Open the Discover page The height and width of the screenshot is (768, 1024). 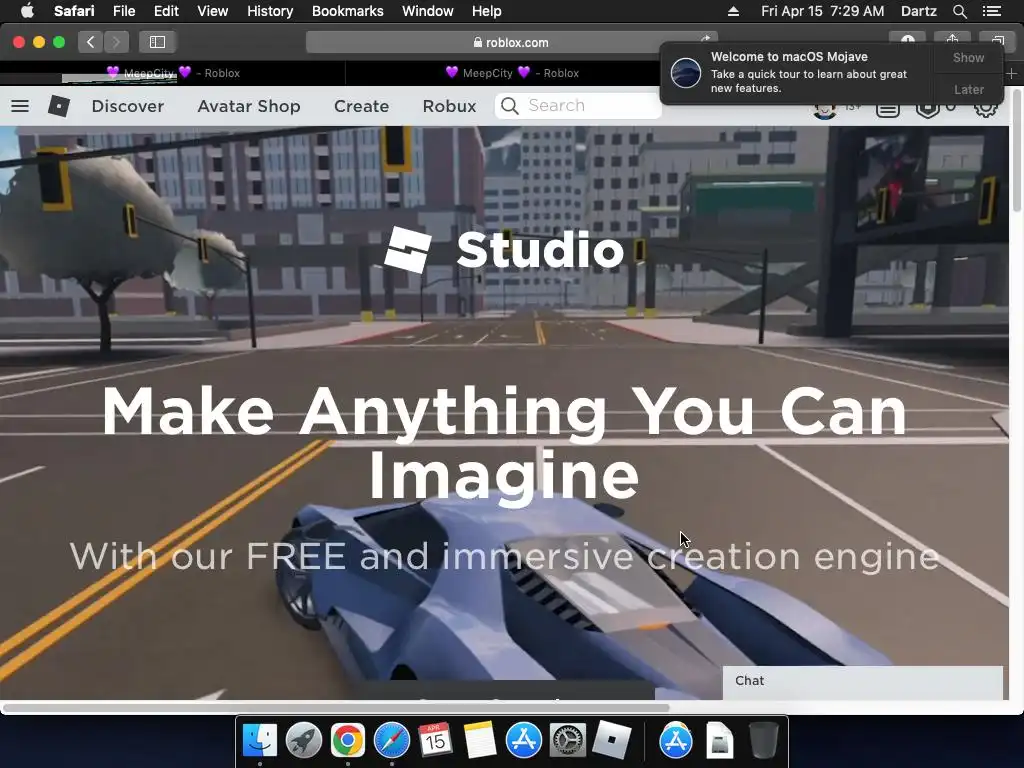[128, 106]
